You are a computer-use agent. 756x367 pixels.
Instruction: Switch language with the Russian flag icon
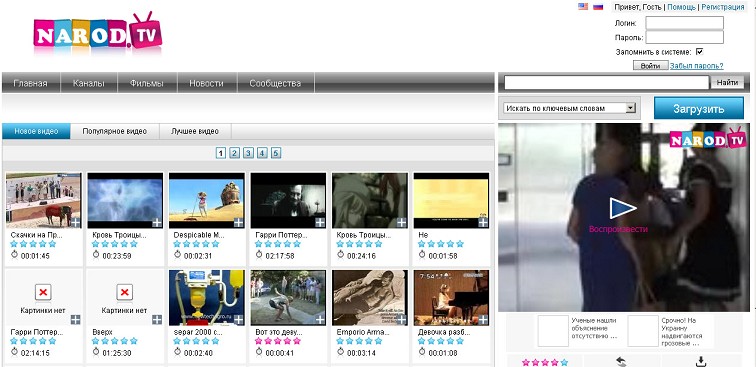click(598, 7)
